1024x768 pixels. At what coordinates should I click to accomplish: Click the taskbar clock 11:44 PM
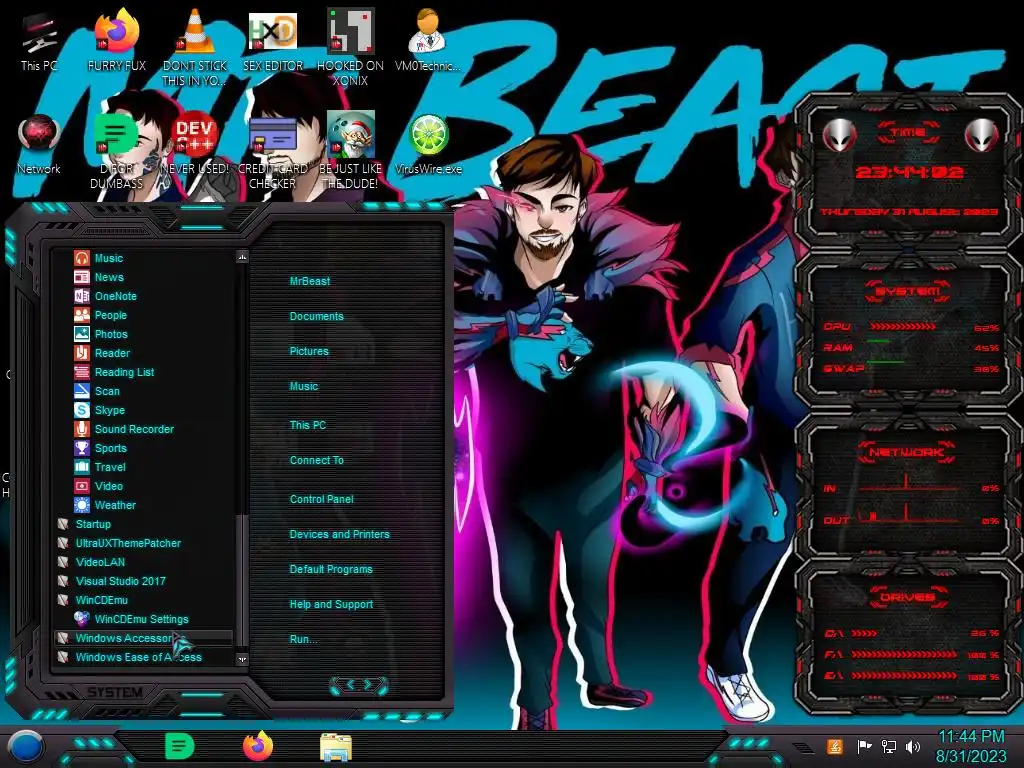click(971, 737)
